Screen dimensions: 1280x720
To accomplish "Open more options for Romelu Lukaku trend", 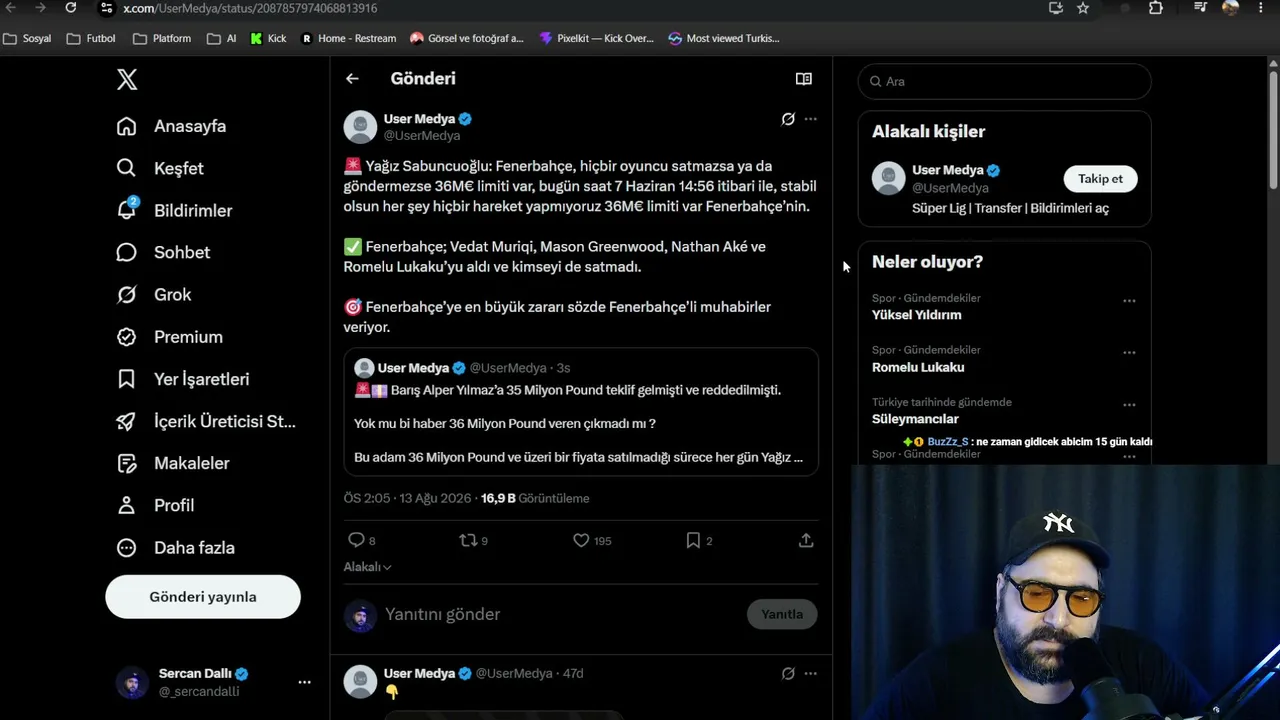I will coord(1129,352).
